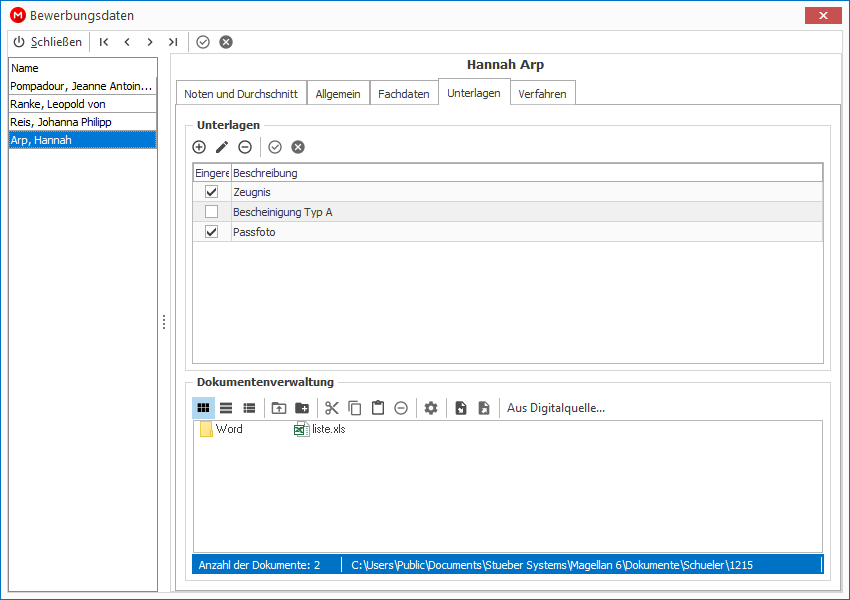Remove selected Unterlagen entry
This screenshot has width=850, height=600.
click(245, 147)
